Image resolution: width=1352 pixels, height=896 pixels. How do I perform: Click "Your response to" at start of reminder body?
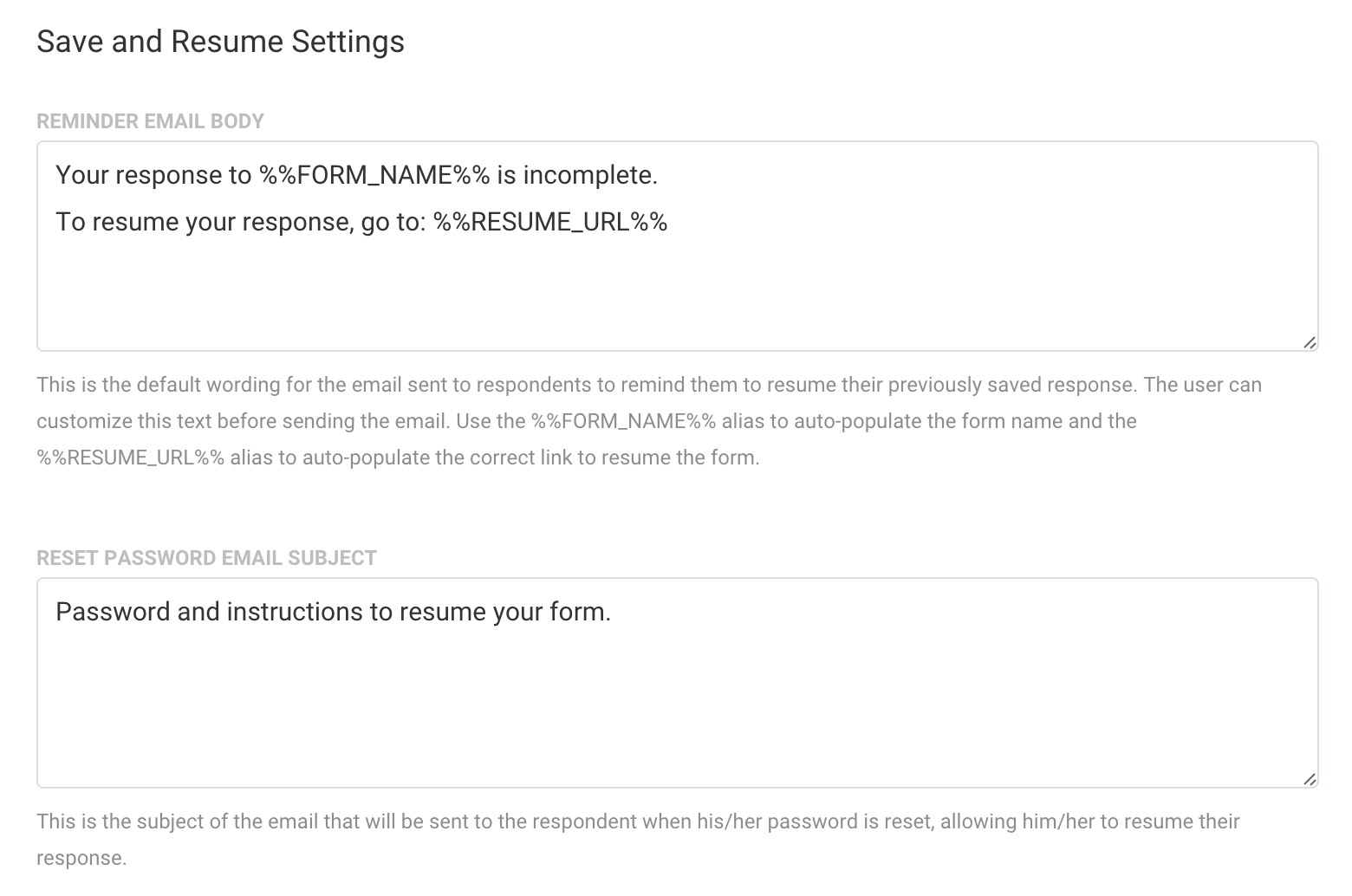coord(153,176)
